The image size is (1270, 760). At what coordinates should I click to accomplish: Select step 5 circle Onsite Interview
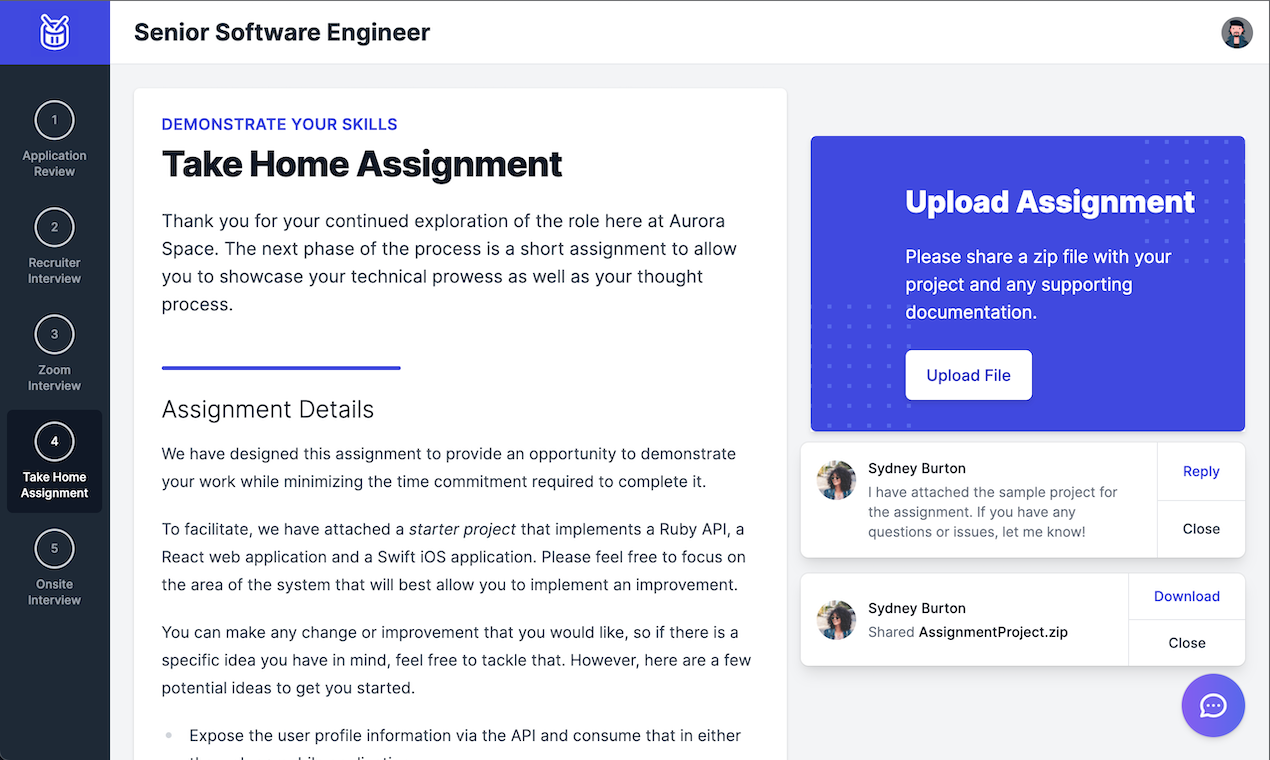pyautogui.click(x=54, y=548)
